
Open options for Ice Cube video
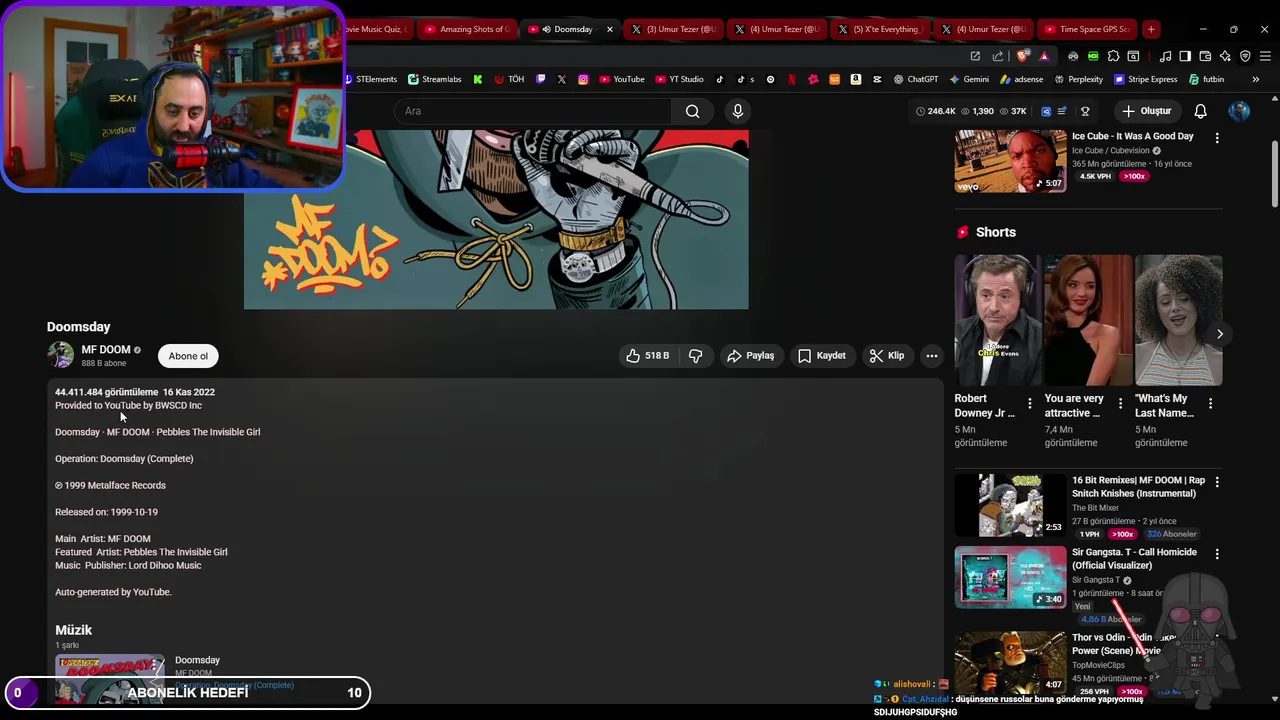pyautogui.click(x=1217, y=137)
